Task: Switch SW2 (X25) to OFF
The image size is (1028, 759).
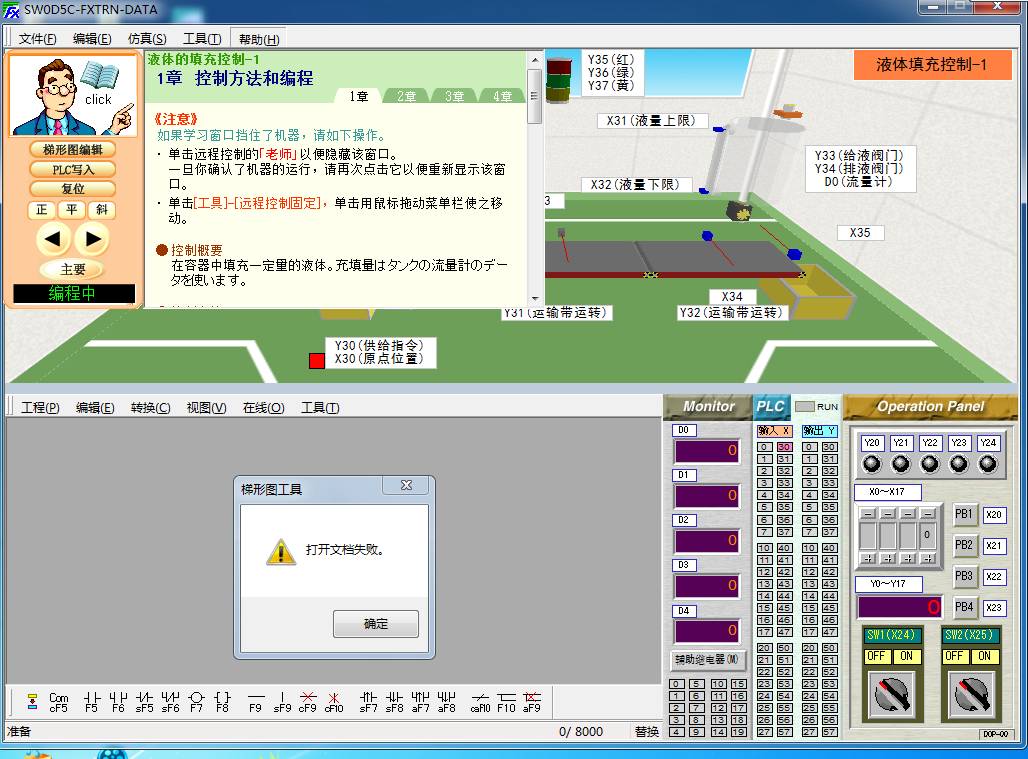Action: 954,656
